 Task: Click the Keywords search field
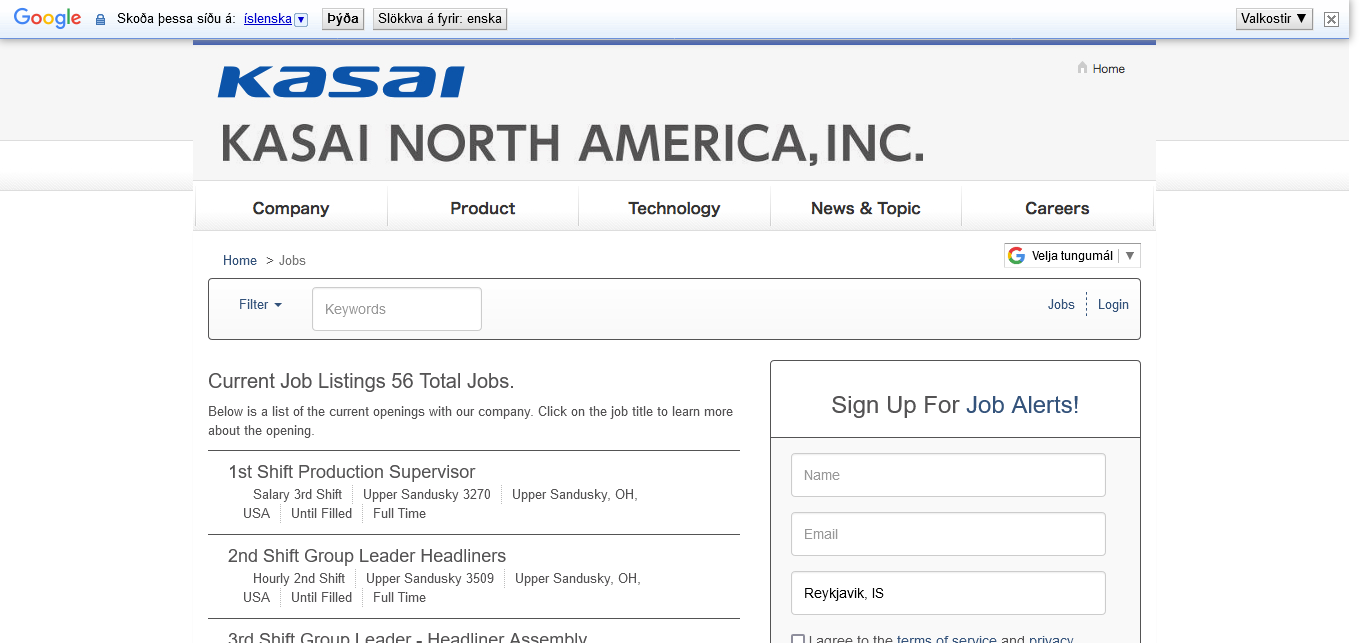pos(397,309)
